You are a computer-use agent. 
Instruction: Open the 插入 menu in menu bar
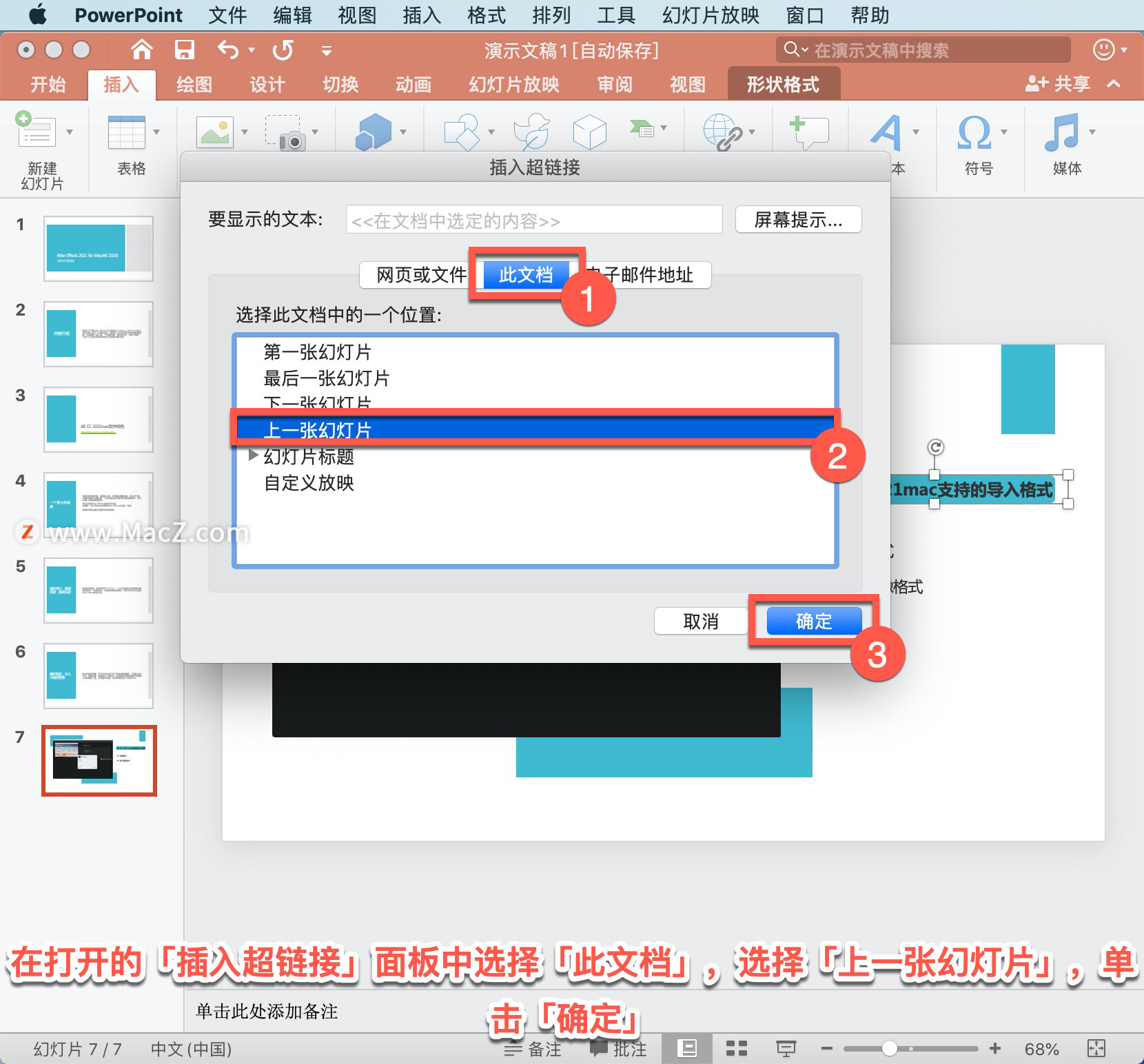click(x=422, y=15)
